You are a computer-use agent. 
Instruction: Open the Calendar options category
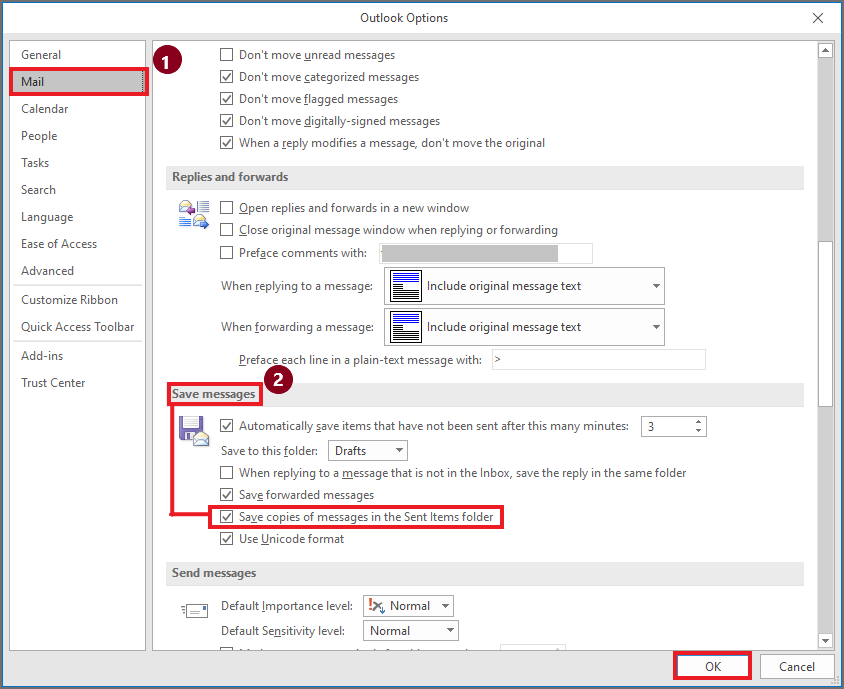[x=78, y=109]
